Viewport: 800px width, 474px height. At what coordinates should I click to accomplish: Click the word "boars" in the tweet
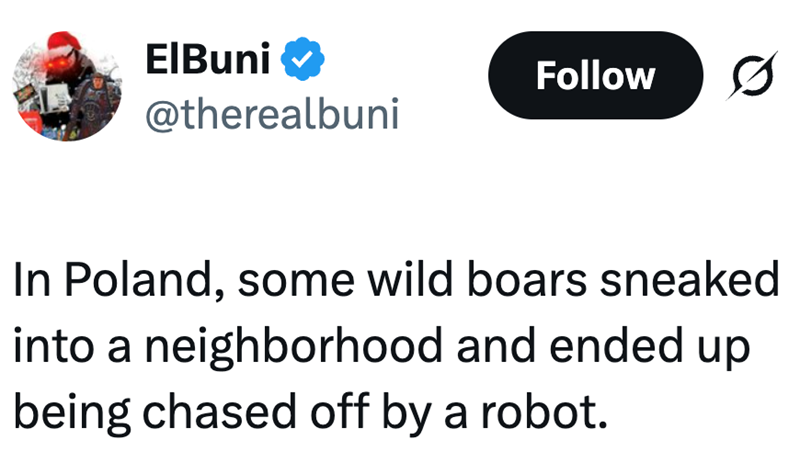pos(542,281)
